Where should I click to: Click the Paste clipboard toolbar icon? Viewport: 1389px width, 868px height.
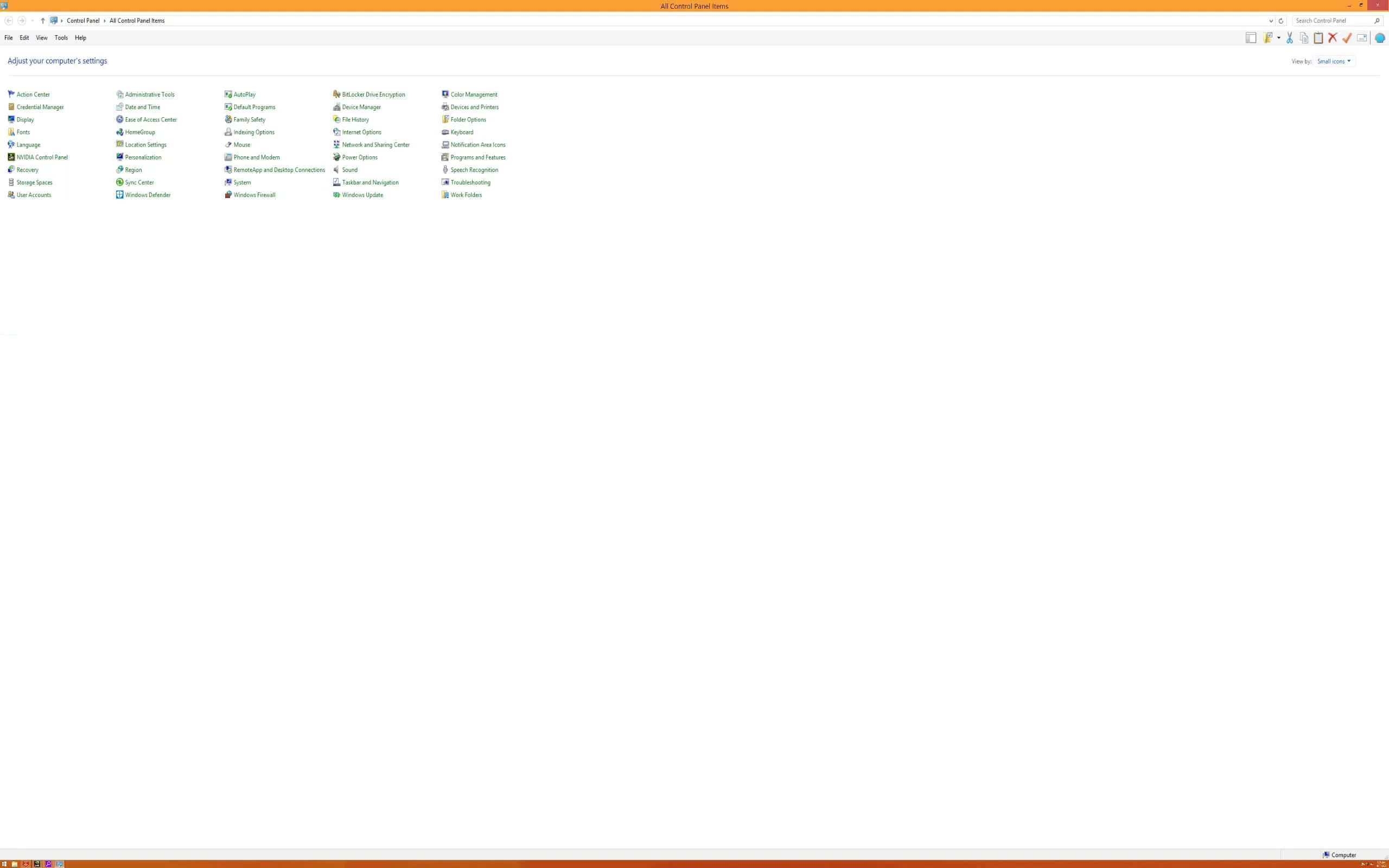click(1318, 38)
